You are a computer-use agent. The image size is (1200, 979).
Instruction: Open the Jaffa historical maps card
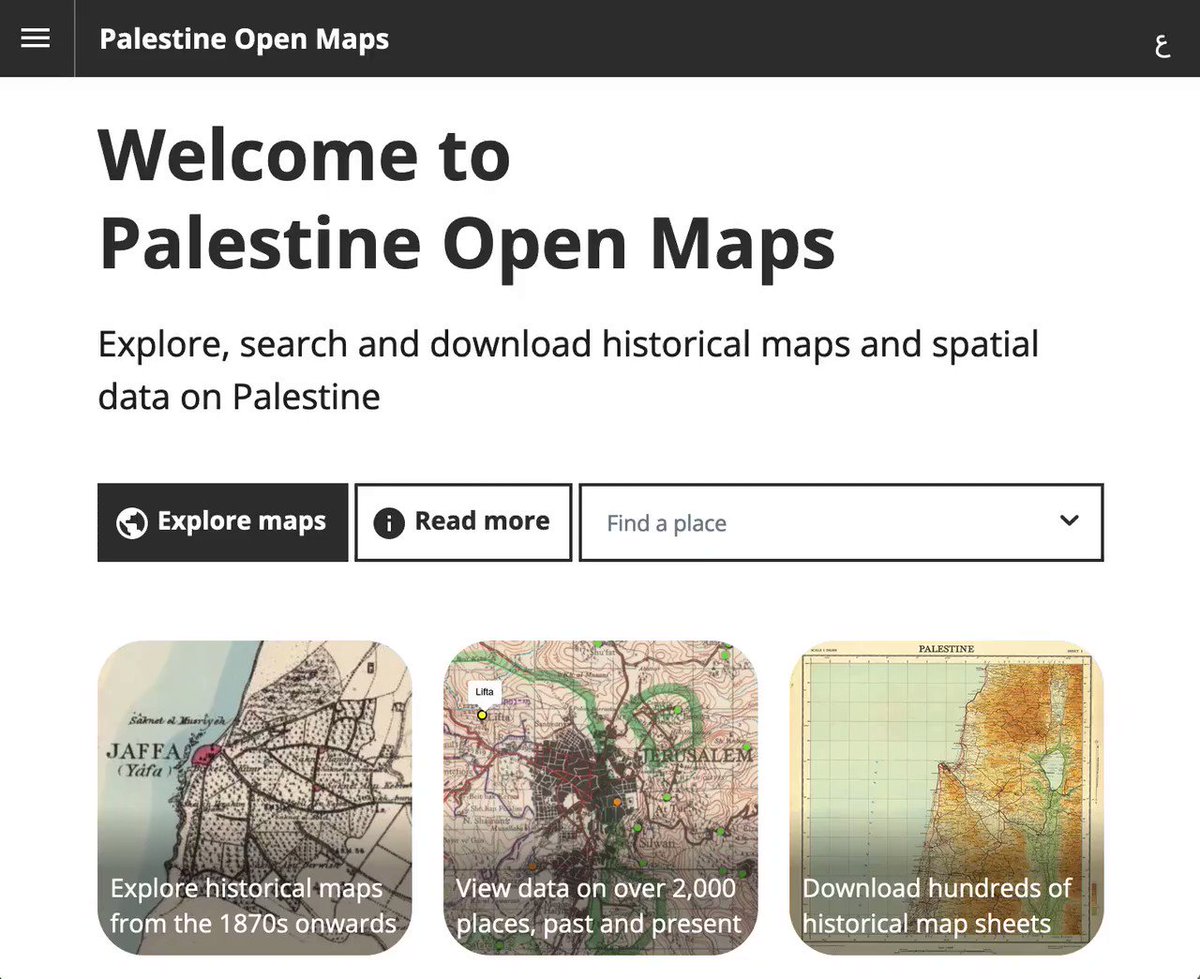[x=255, y=798]
